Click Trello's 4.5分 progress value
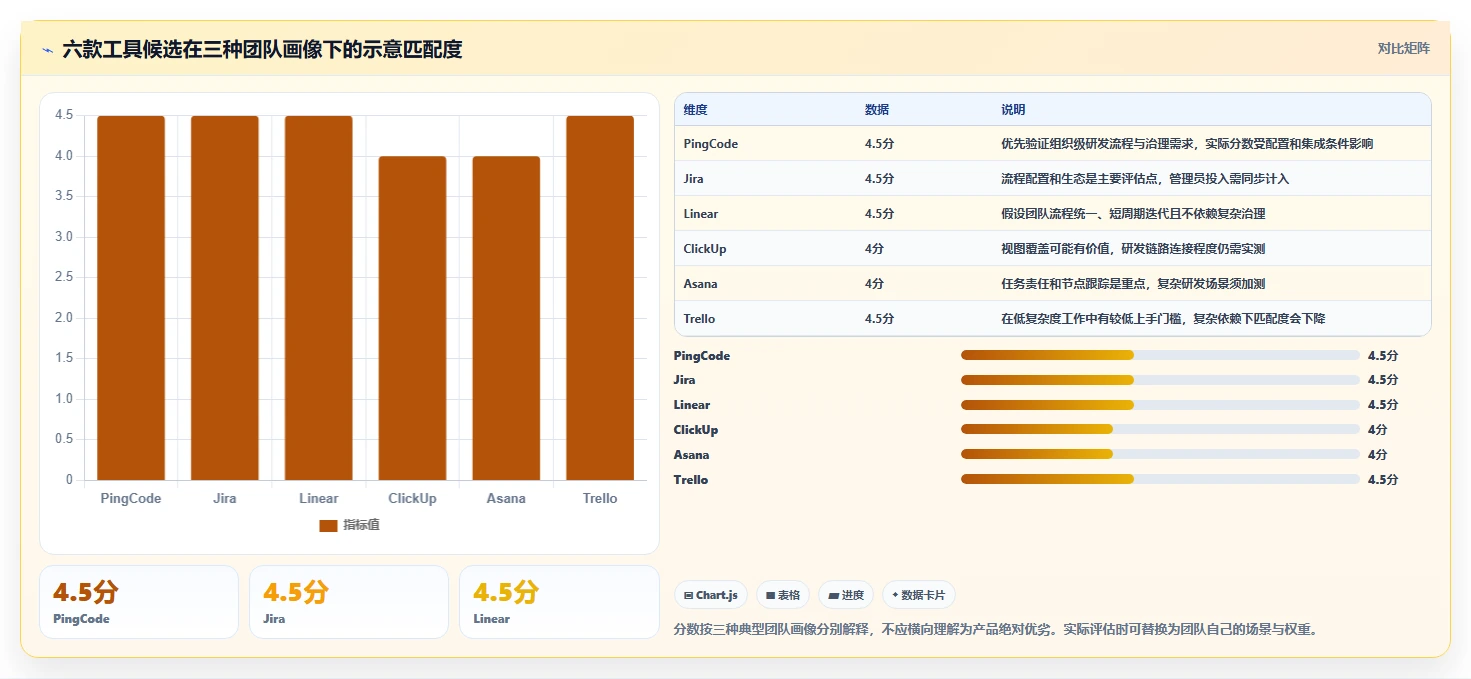The height and width of the screenshot is (679, 1471). tap(1383, 479)
